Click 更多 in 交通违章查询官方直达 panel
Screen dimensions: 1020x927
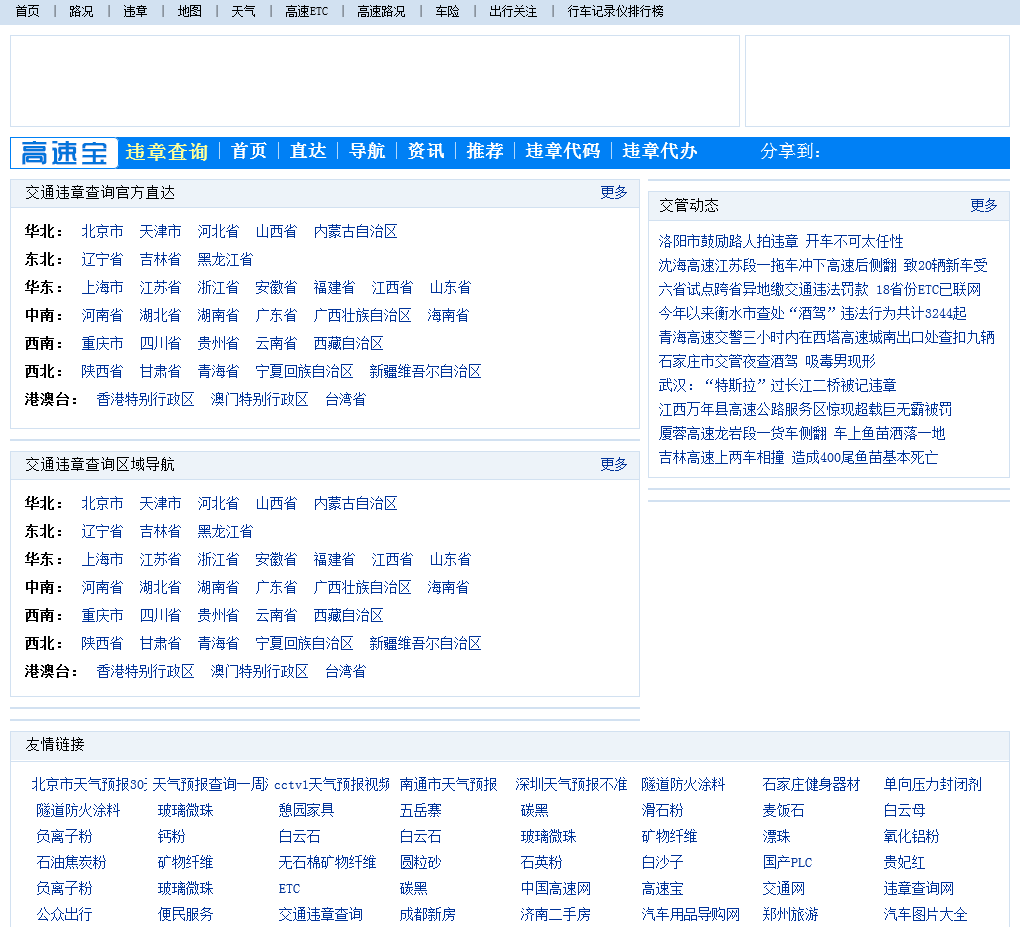pos(613,193)
